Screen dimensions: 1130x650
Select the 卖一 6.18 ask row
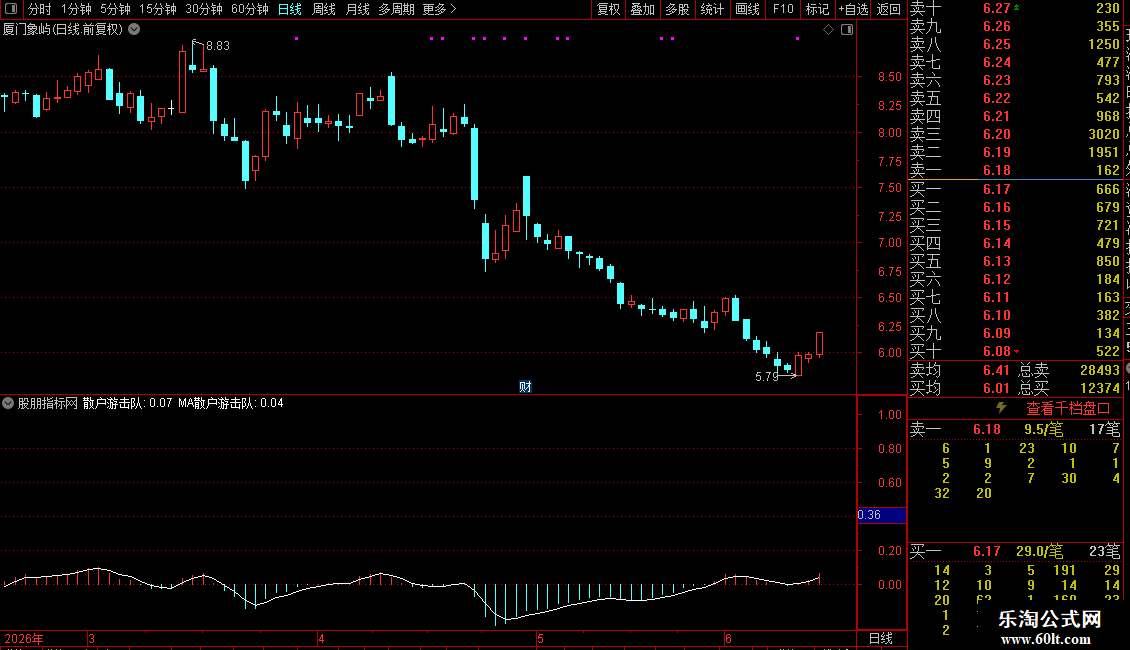point(1015,171)
